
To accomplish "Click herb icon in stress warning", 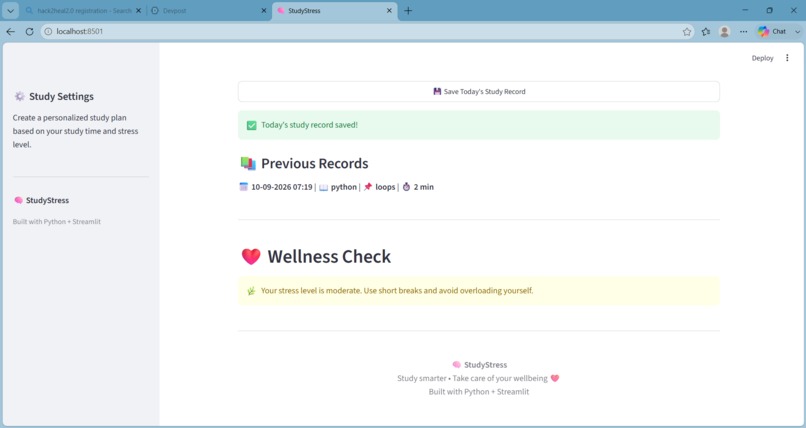I will (x=251, y=291).
